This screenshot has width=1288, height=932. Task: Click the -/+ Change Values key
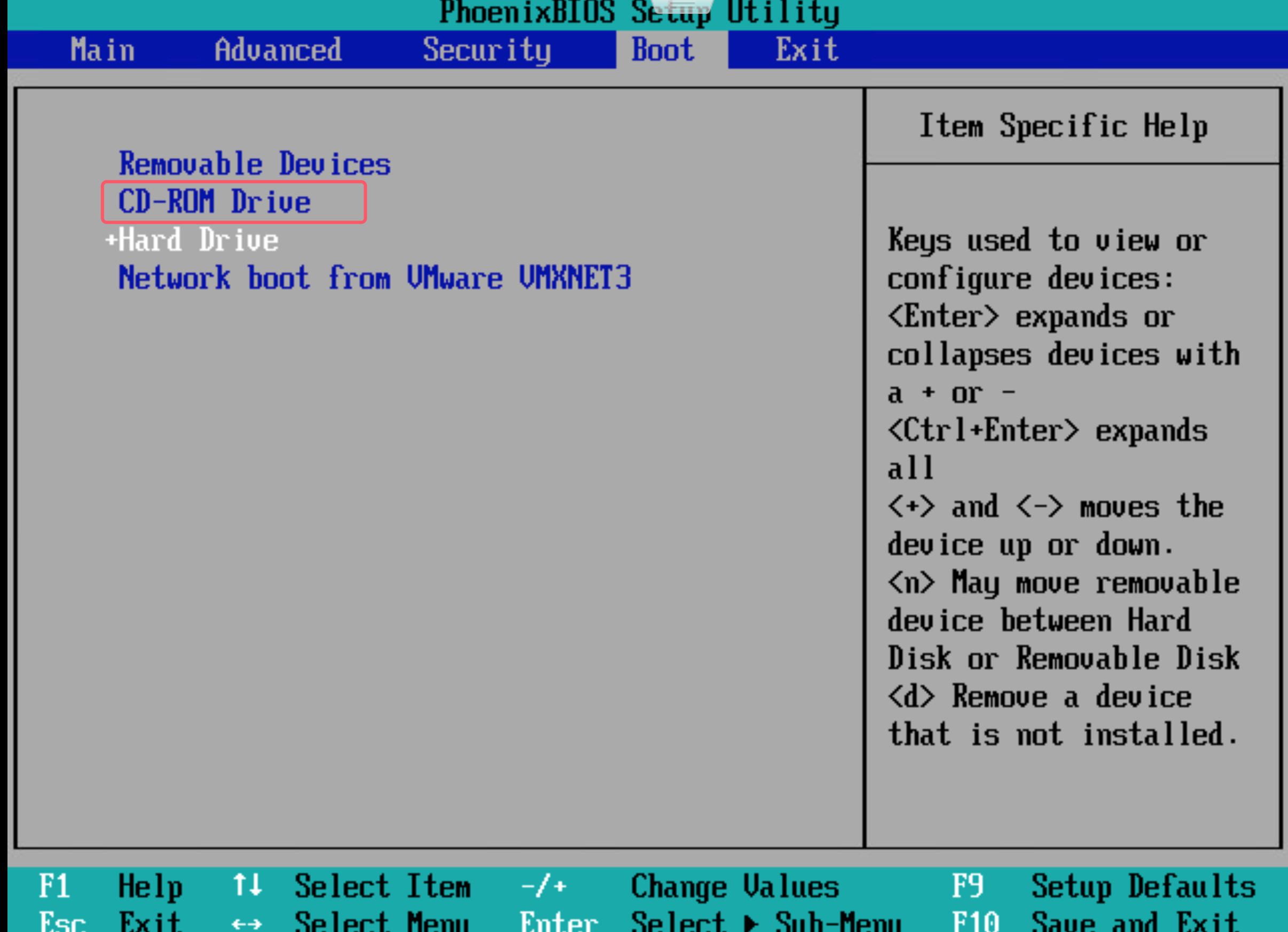[544, 886]
